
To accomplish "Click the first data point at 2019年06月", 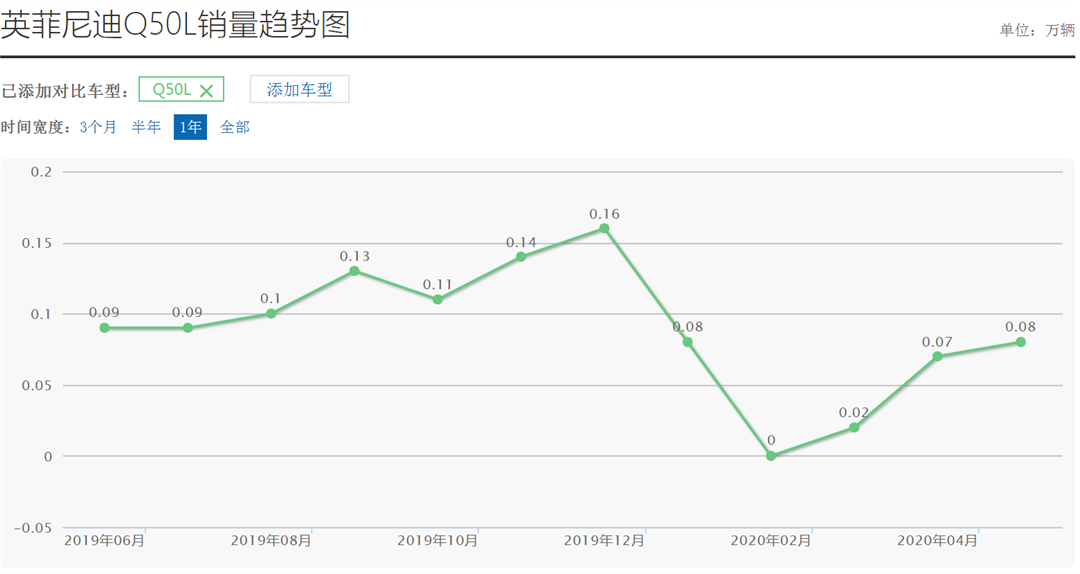I will [104, 328].
